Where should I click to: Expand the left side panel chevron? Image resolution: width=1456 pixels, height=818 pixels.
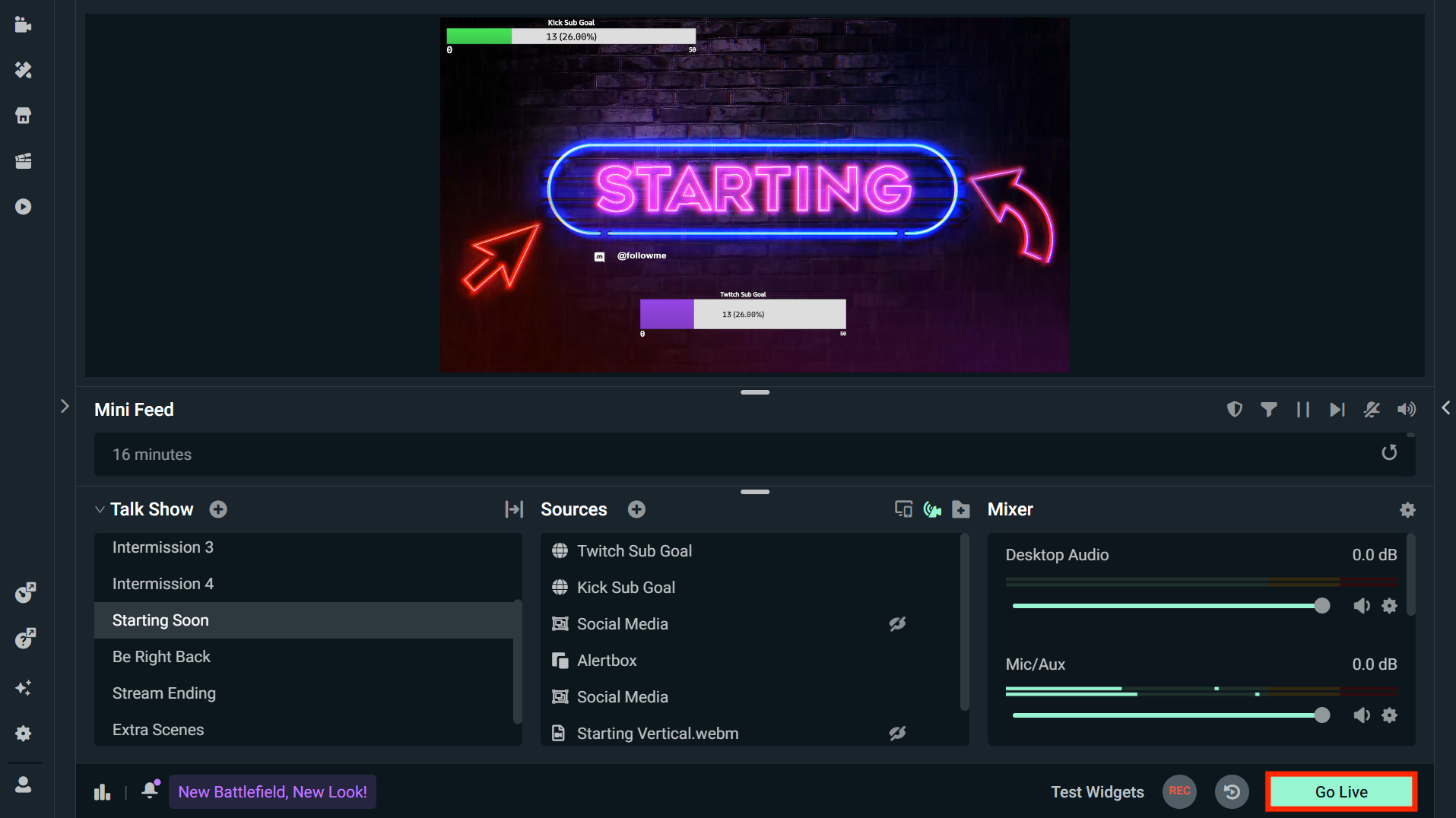pos(65,407)
